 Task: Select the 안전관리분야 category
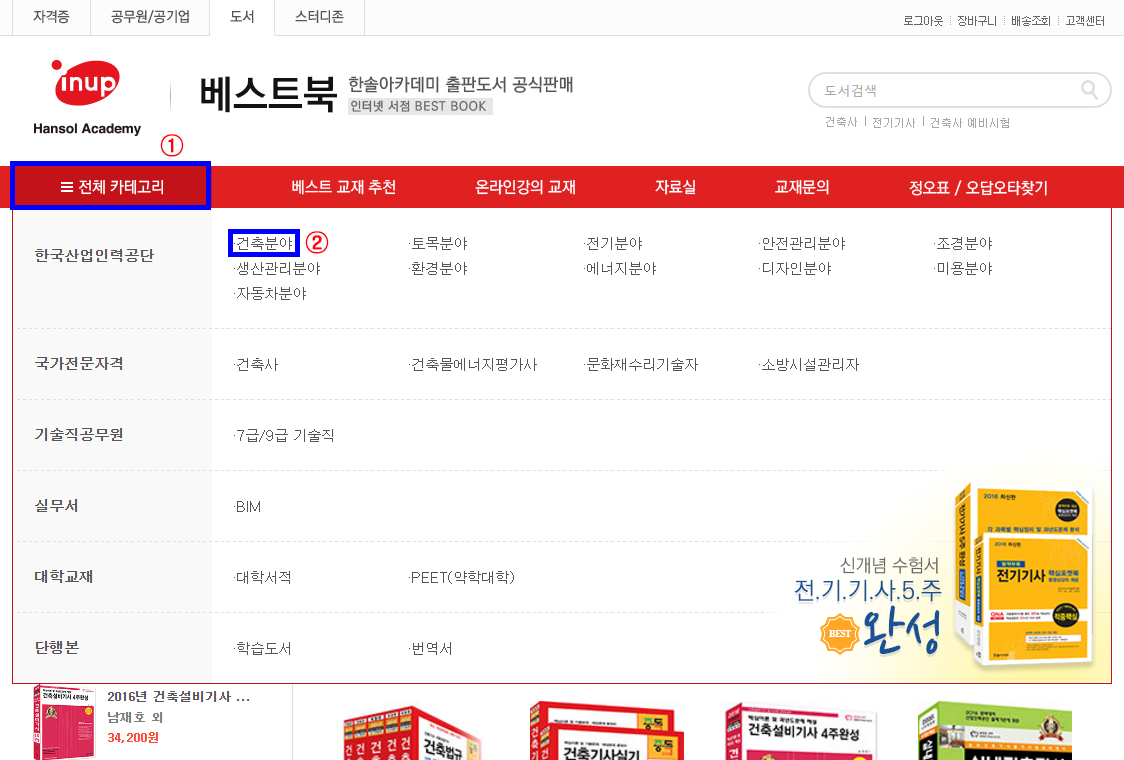pyautogui.click(x=802, y=244)
